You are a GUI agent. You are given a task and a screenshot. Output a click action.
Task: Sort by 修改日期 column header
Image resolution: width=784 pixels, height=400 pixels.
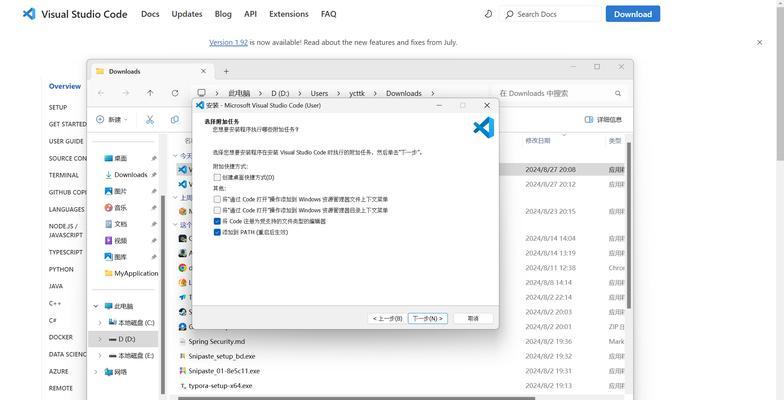538,141
